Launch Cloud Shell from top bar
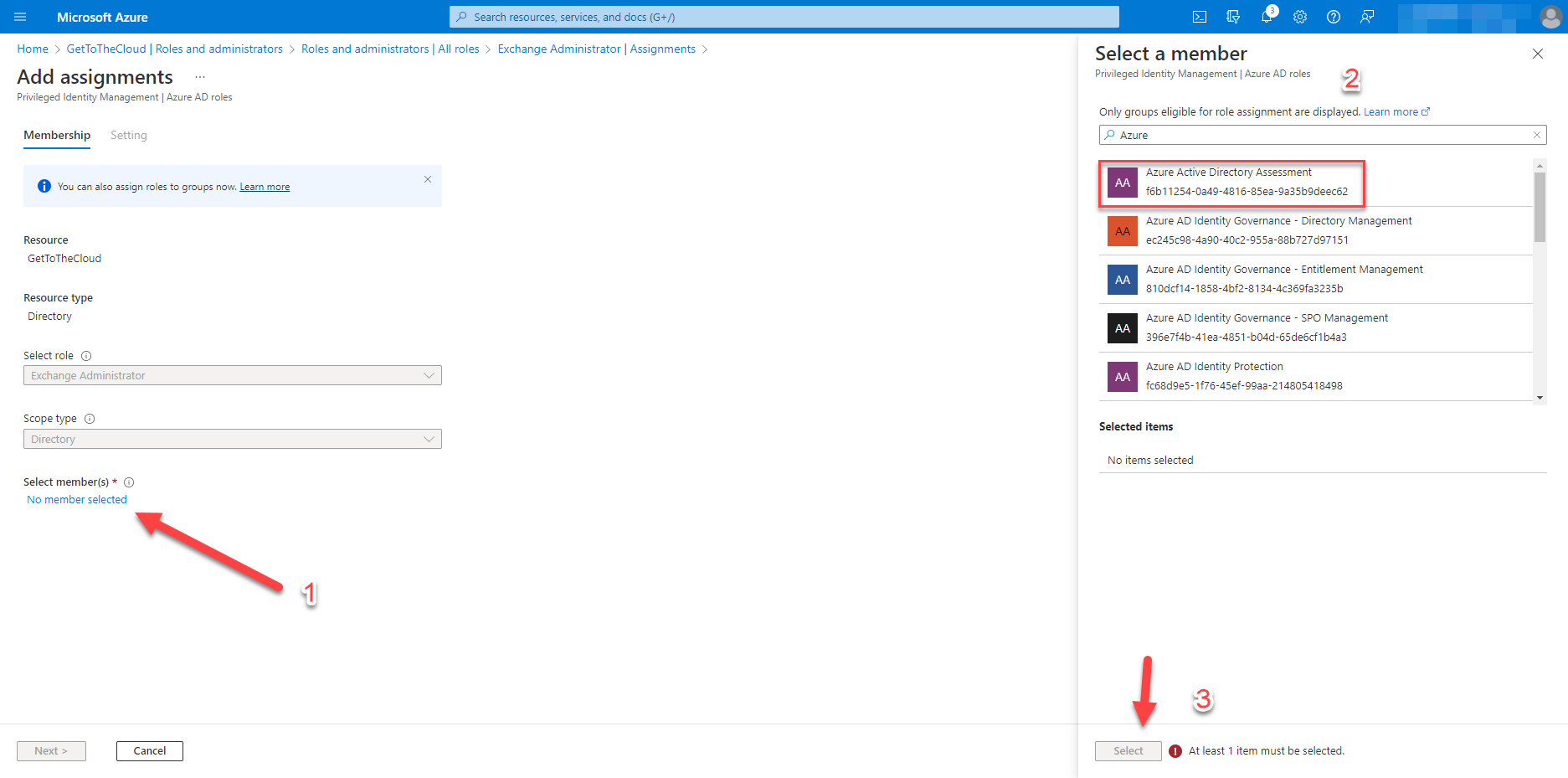Viewport: 1568px width, 778px height. click(1200, 17)
